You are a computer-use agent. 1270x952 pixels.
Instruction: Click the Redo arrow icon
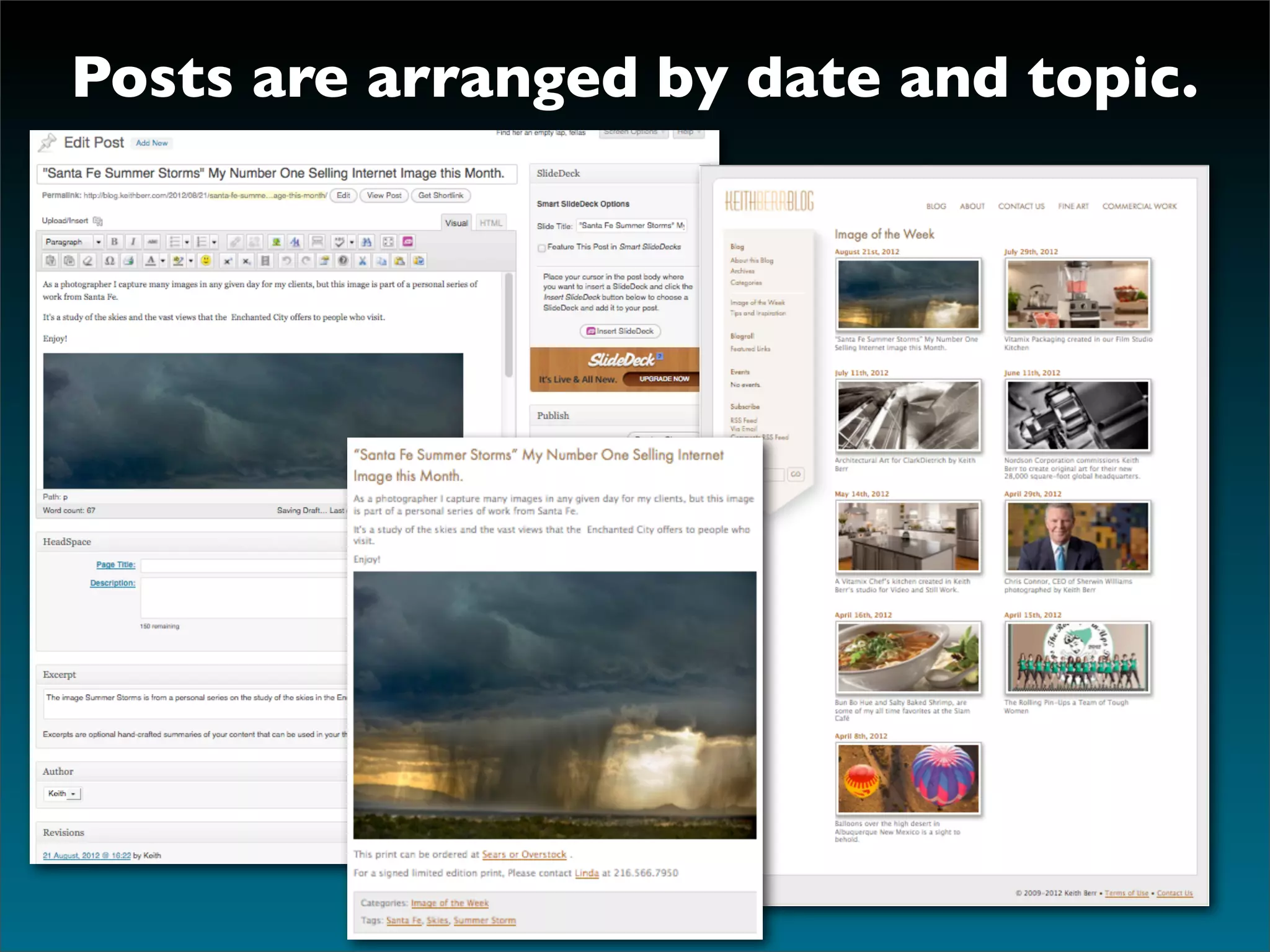click(x=306, y=260)
